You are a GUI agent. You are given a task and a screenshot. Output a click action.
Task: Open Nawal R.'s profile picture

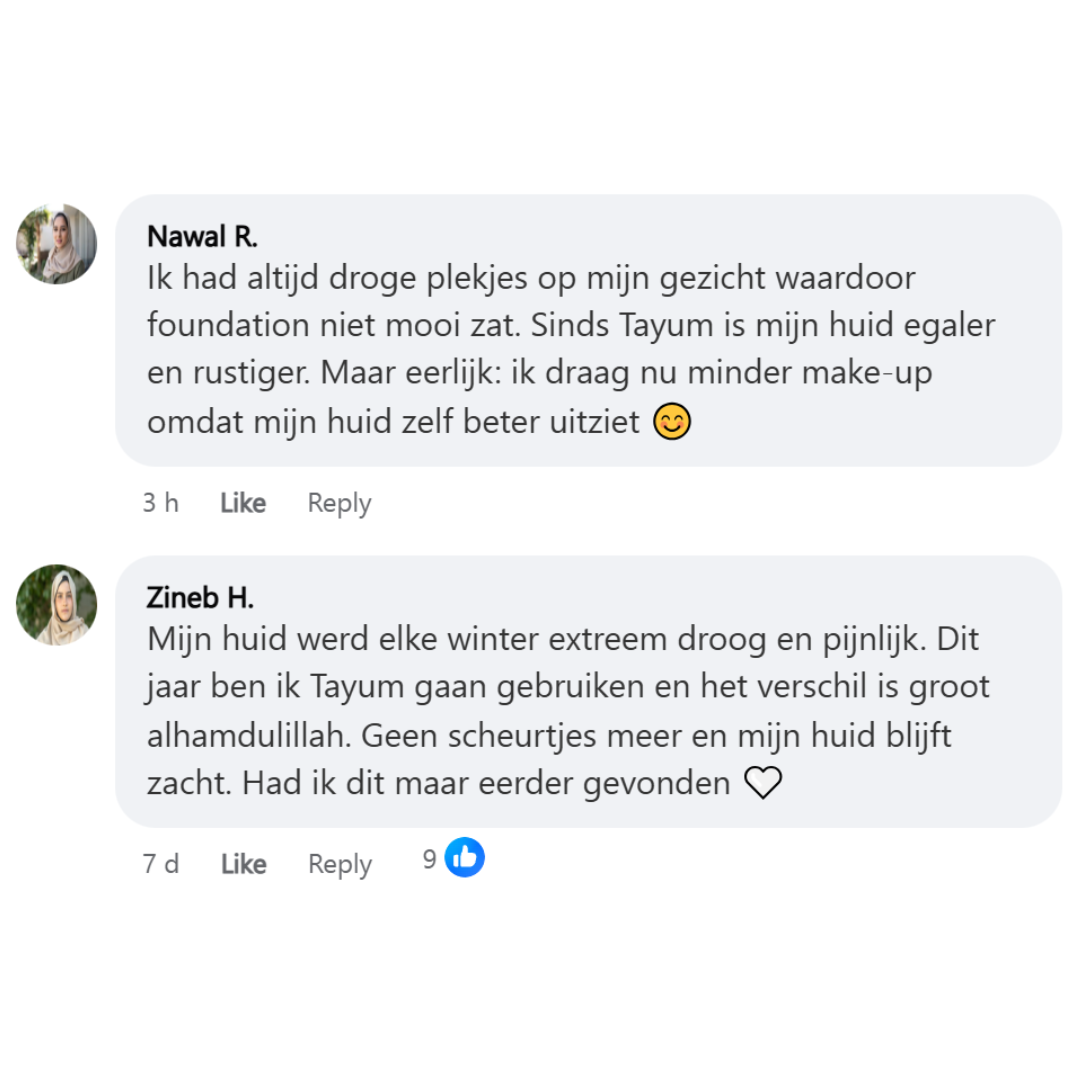pyautogui.click(x=57, y=244)
